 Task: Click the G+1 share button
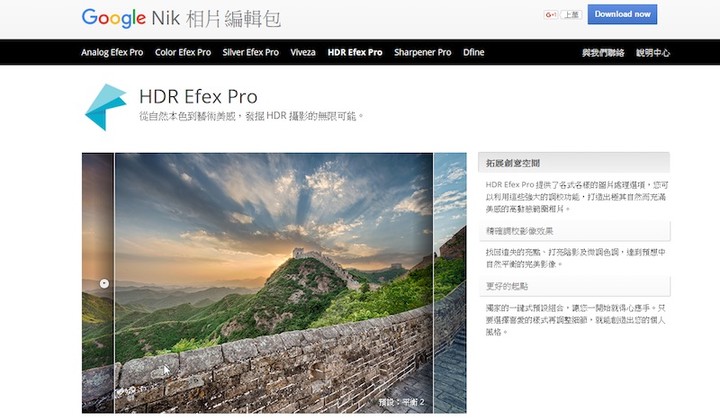pos(551,15)
